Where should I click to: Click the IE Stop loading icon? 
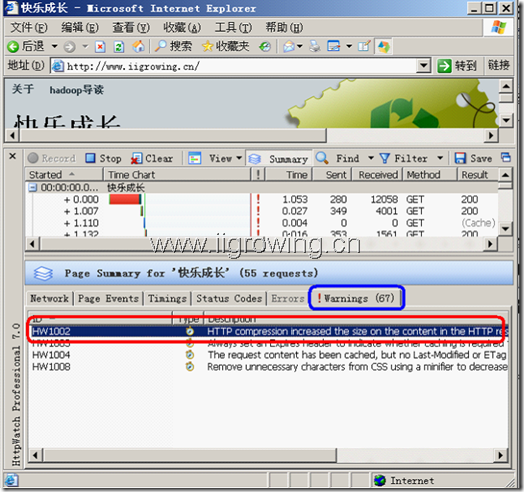100,46
